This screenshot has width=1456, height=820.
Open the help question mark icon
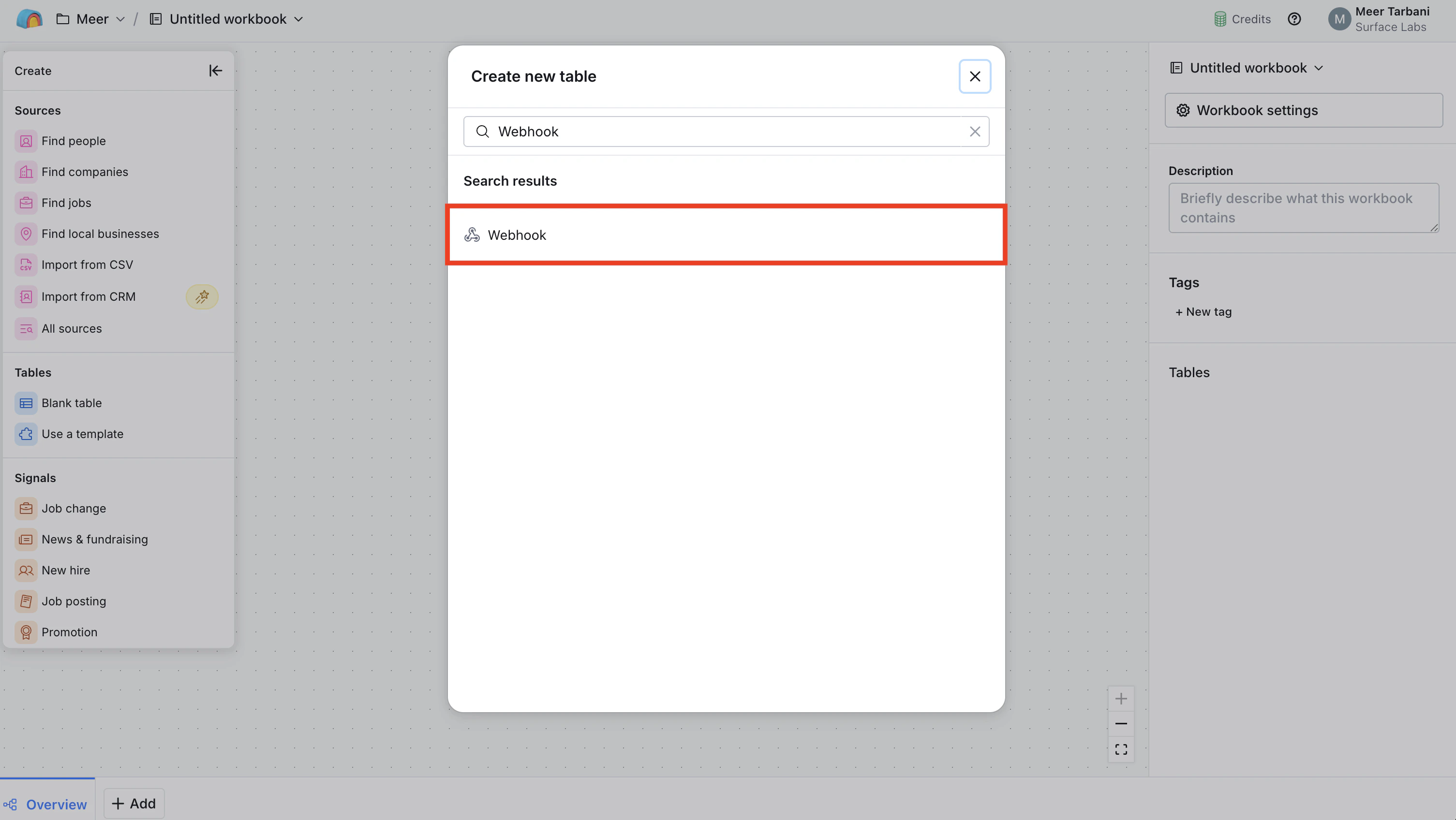click(x=1294, y=19)
